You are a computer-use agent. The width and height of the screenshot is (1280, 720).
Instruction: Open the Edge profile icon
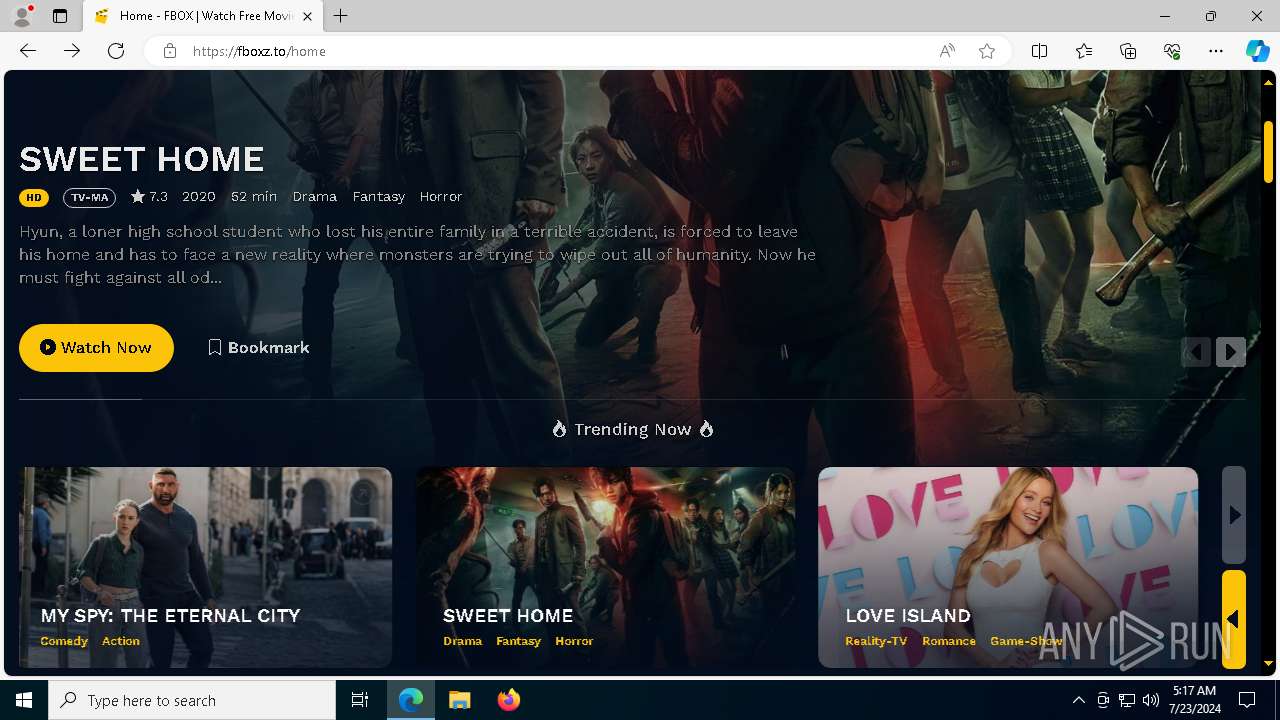[22, 16]
